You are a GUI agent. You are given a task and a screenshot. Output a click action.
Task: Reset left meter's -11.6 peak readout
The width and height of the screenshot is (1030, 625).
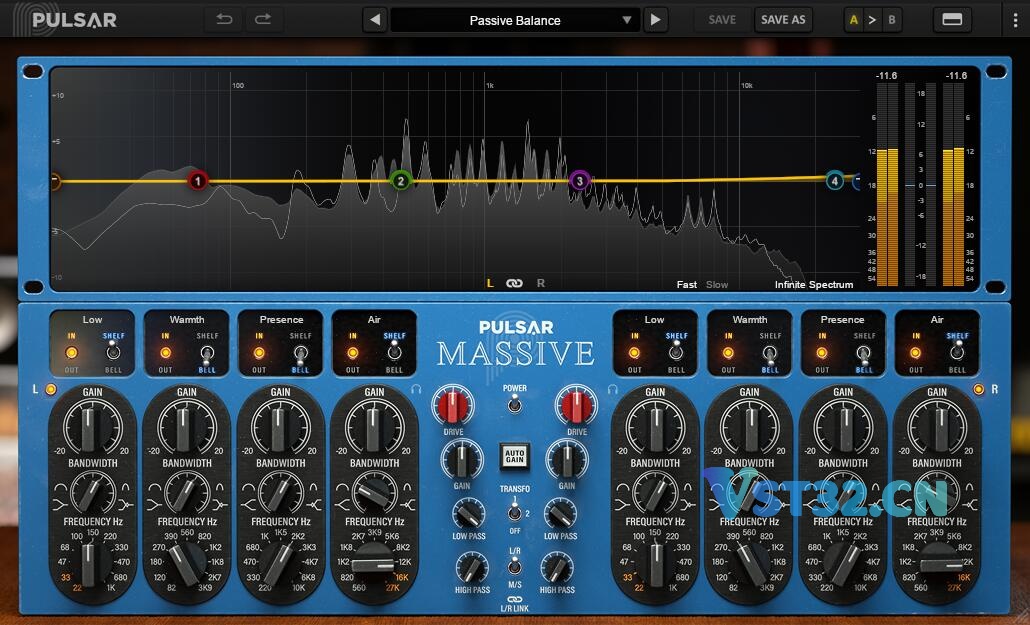(886, 76)
